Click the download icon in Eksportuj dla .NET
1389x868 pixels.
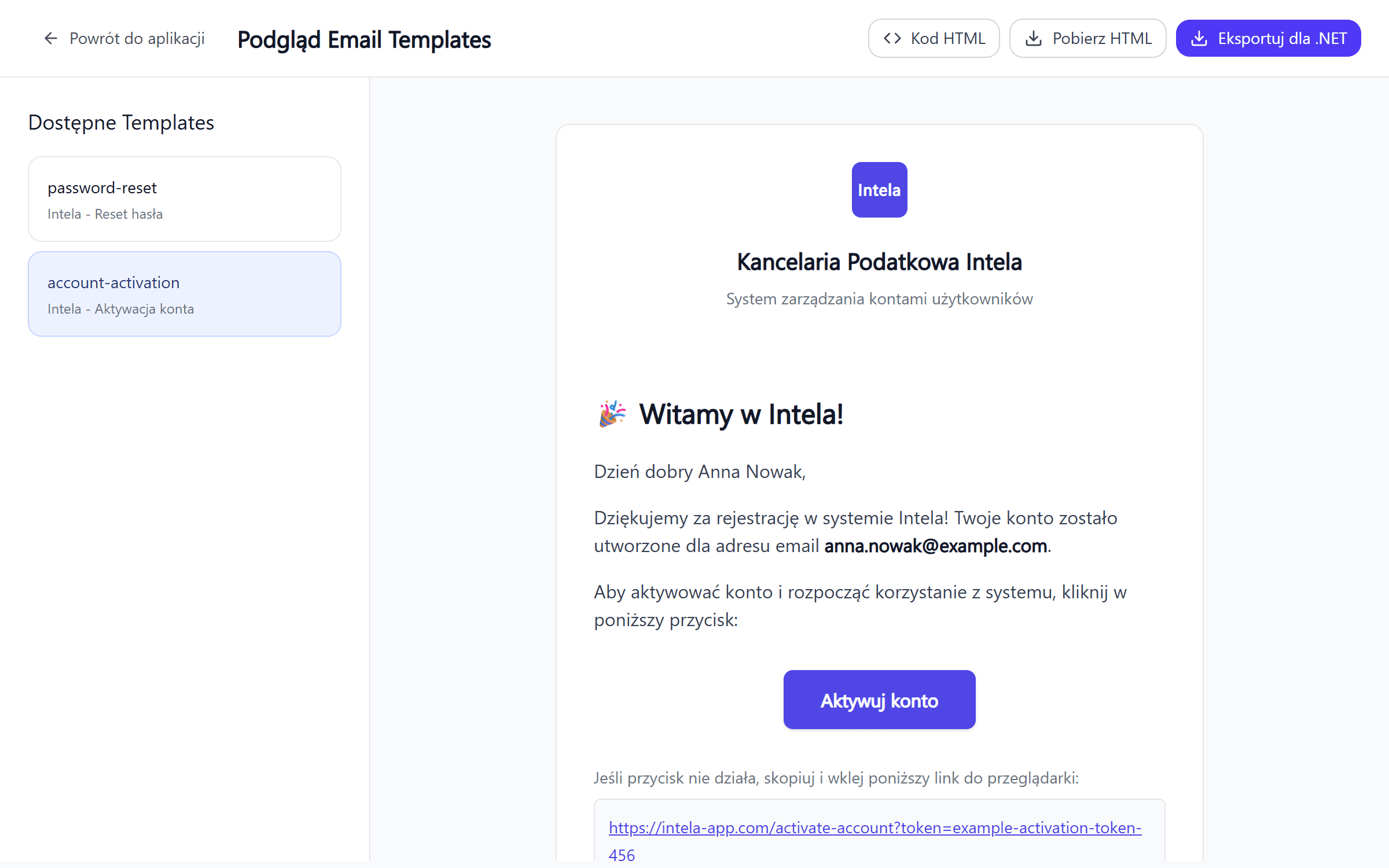click(x=1199, y=38)
